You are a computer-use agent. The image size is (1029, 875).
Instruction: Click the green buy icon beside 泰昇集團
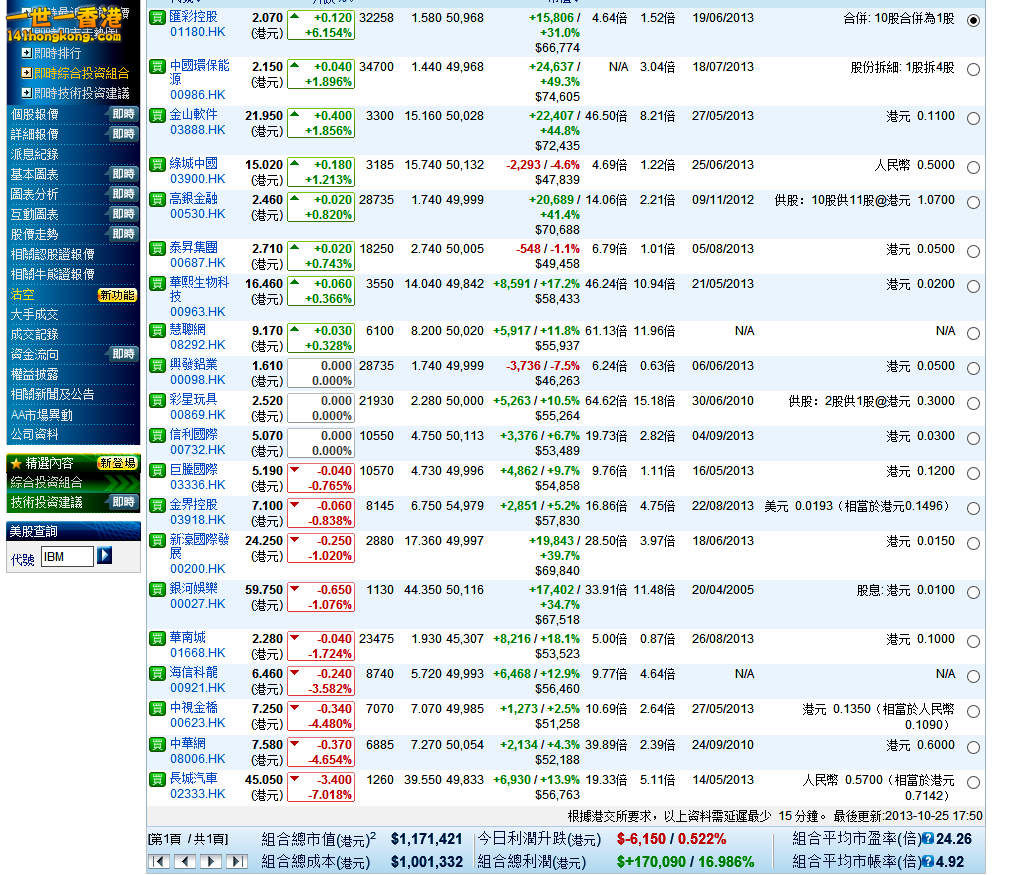click(x=157, y=248)
